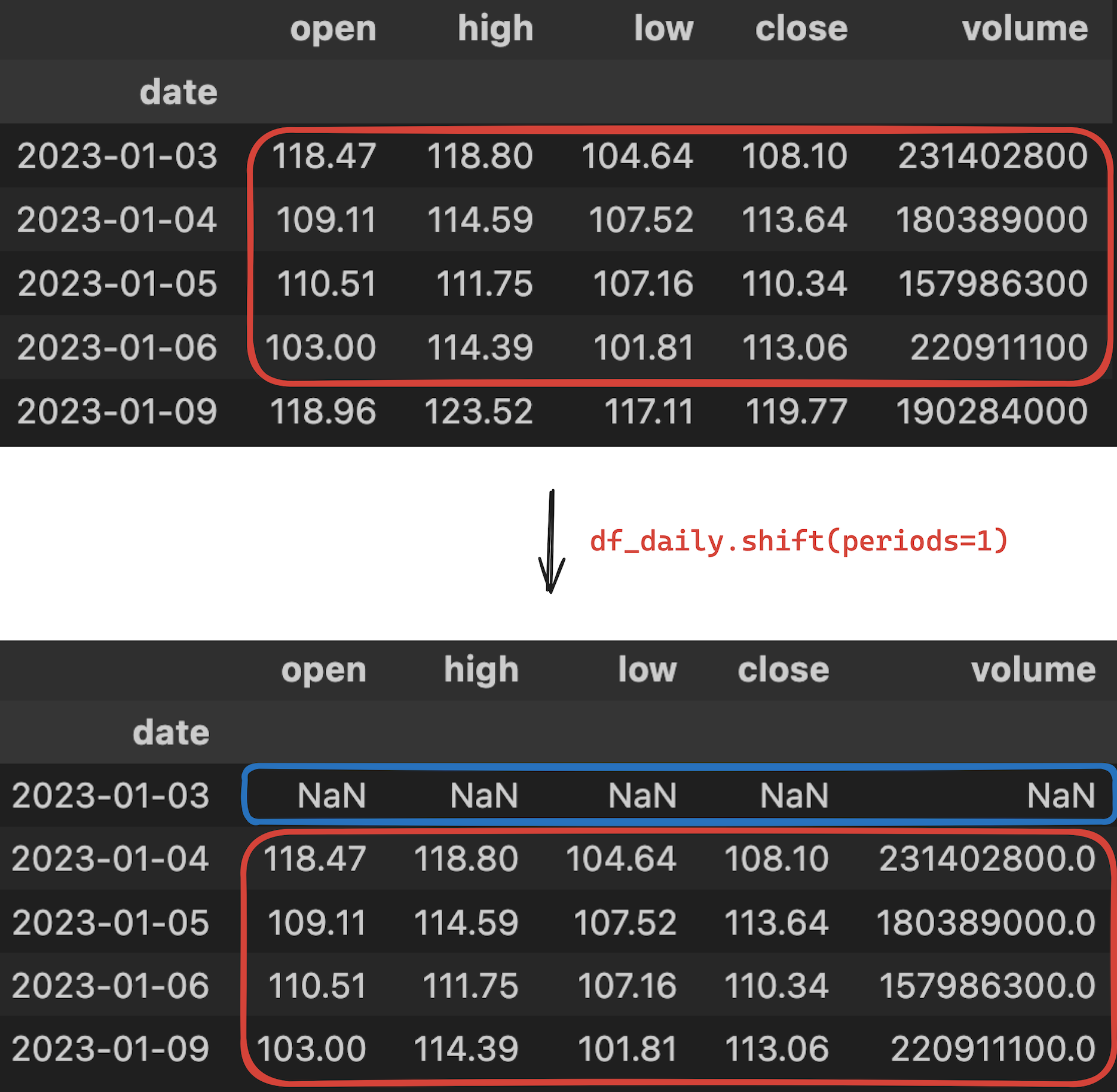Viewport: 1117px width, 1092px height.
Task: Select top table row date 2023-01-03
Action: [117, 156]
